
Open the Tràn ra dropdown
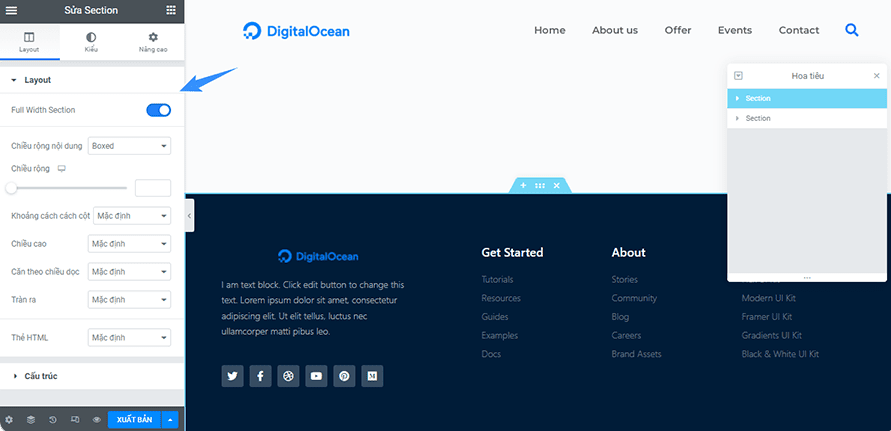[x=130, y=300]
